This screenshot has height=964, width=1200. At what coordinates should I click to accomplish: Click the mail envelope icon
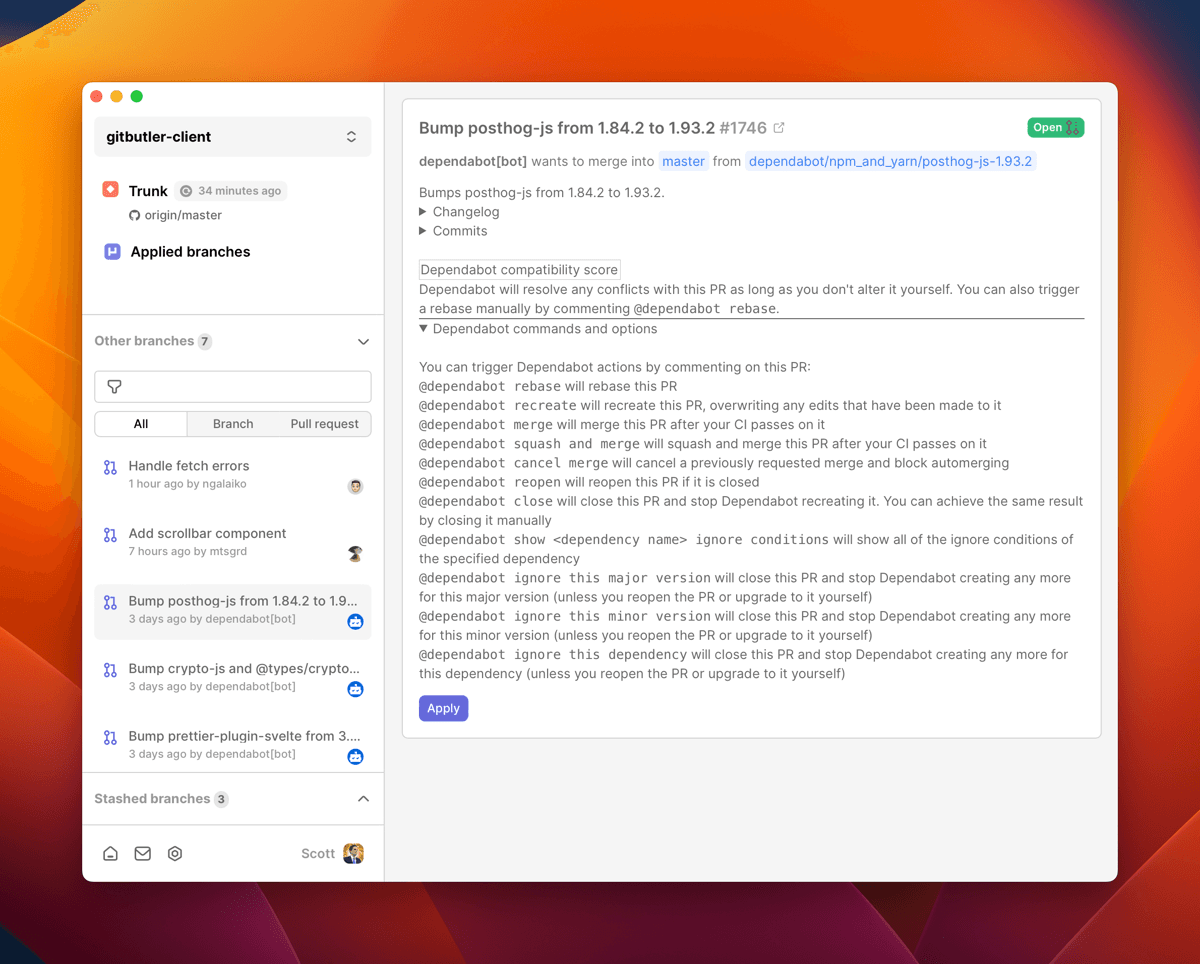tap(143, 854)
